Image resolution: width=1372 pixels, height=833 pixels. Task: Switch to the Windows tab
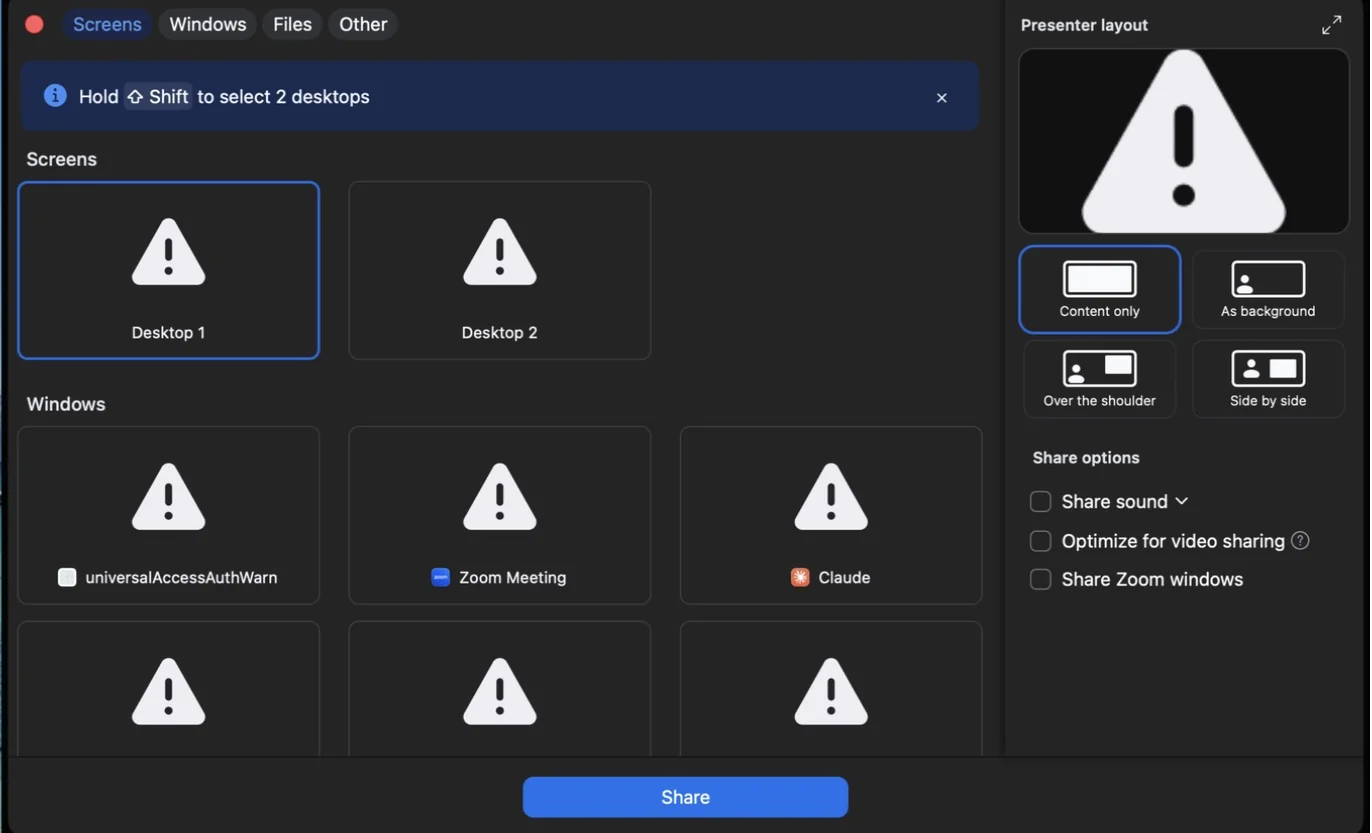(x=208, y=24)
